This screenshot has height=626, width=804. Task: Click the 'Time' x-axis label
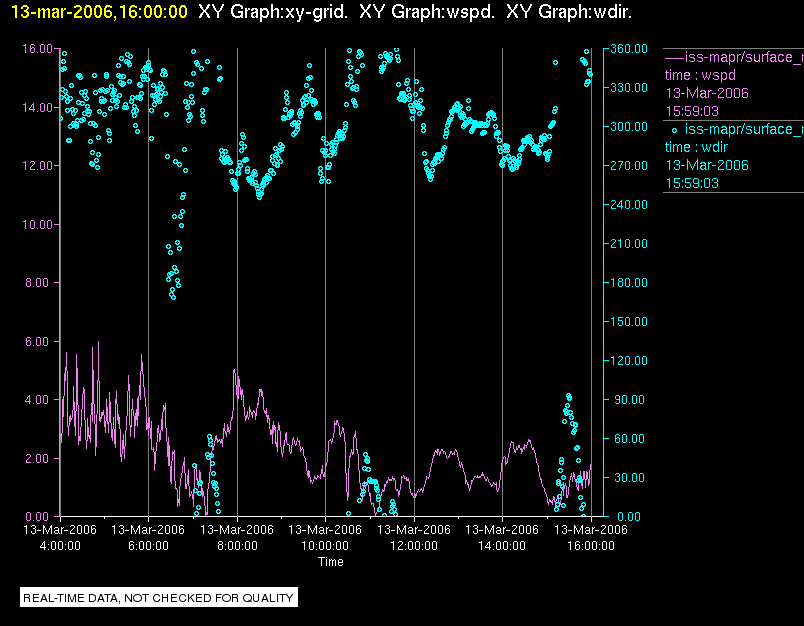[x=331, y=562]
